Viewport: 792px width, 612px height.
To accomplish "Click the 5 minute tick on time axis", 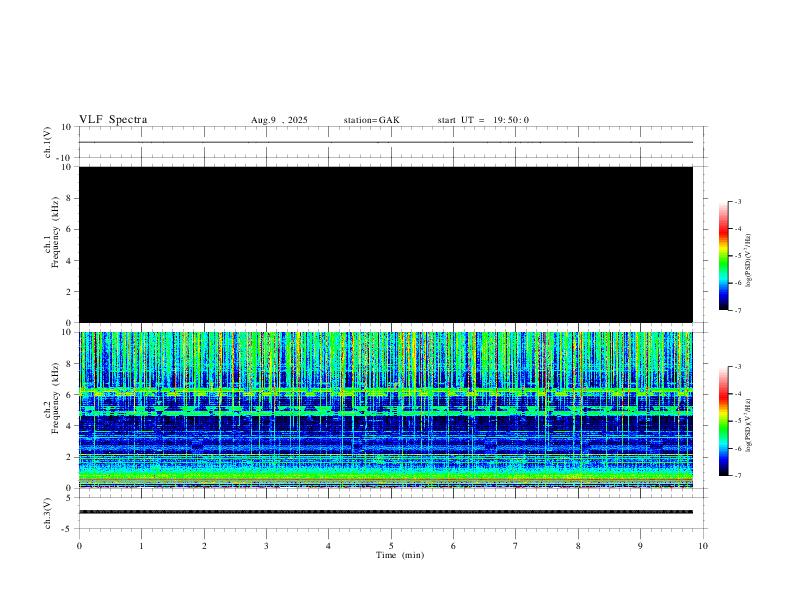I will tap(391, 545).
